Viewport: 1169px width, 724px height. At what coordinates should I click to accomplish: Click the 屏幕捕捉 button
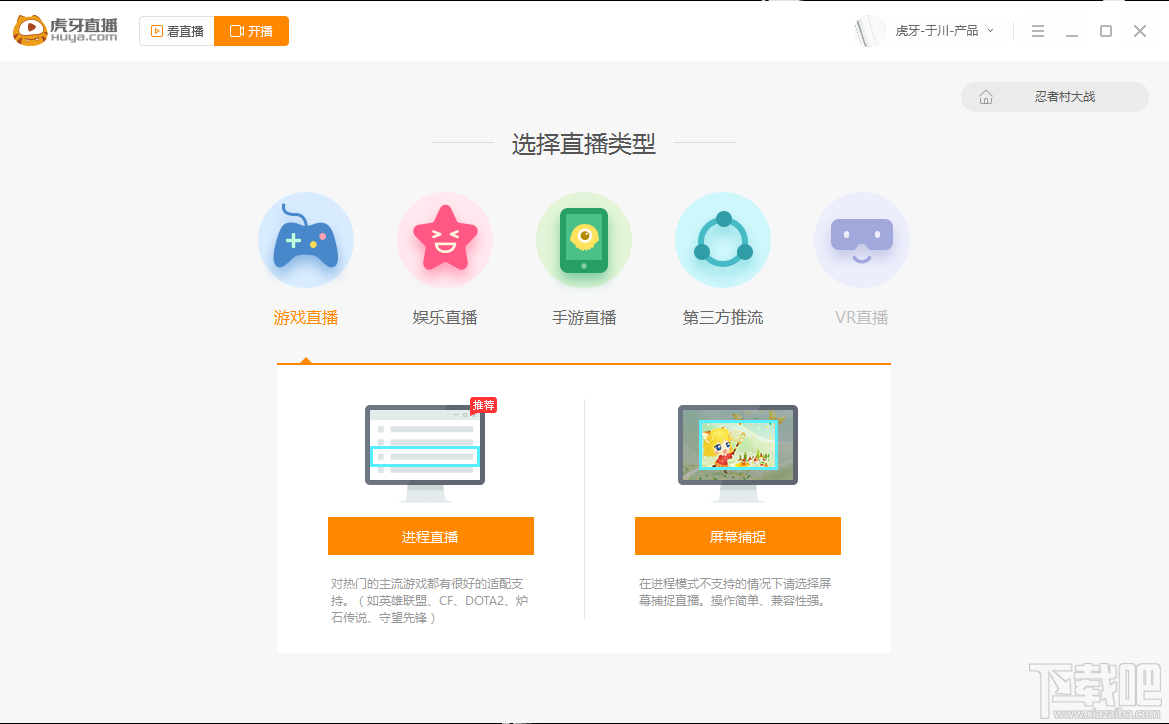[x=738, y=536]
